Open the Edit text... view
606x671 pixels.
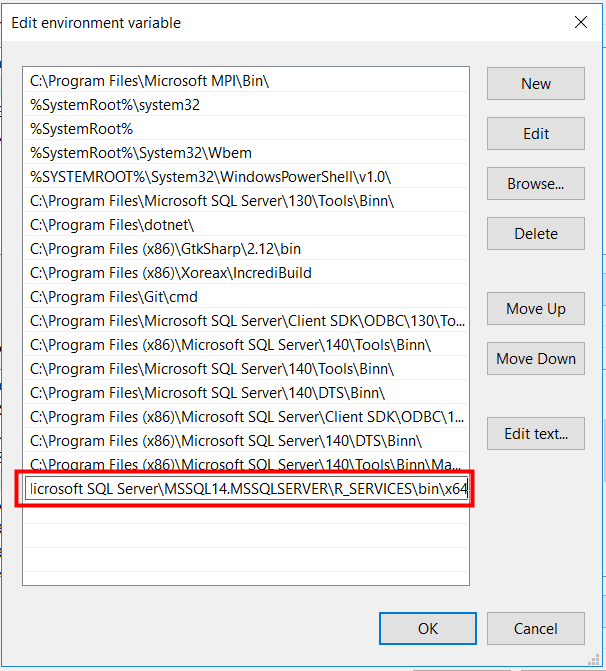pyautogui.click(x=535, y=433)
